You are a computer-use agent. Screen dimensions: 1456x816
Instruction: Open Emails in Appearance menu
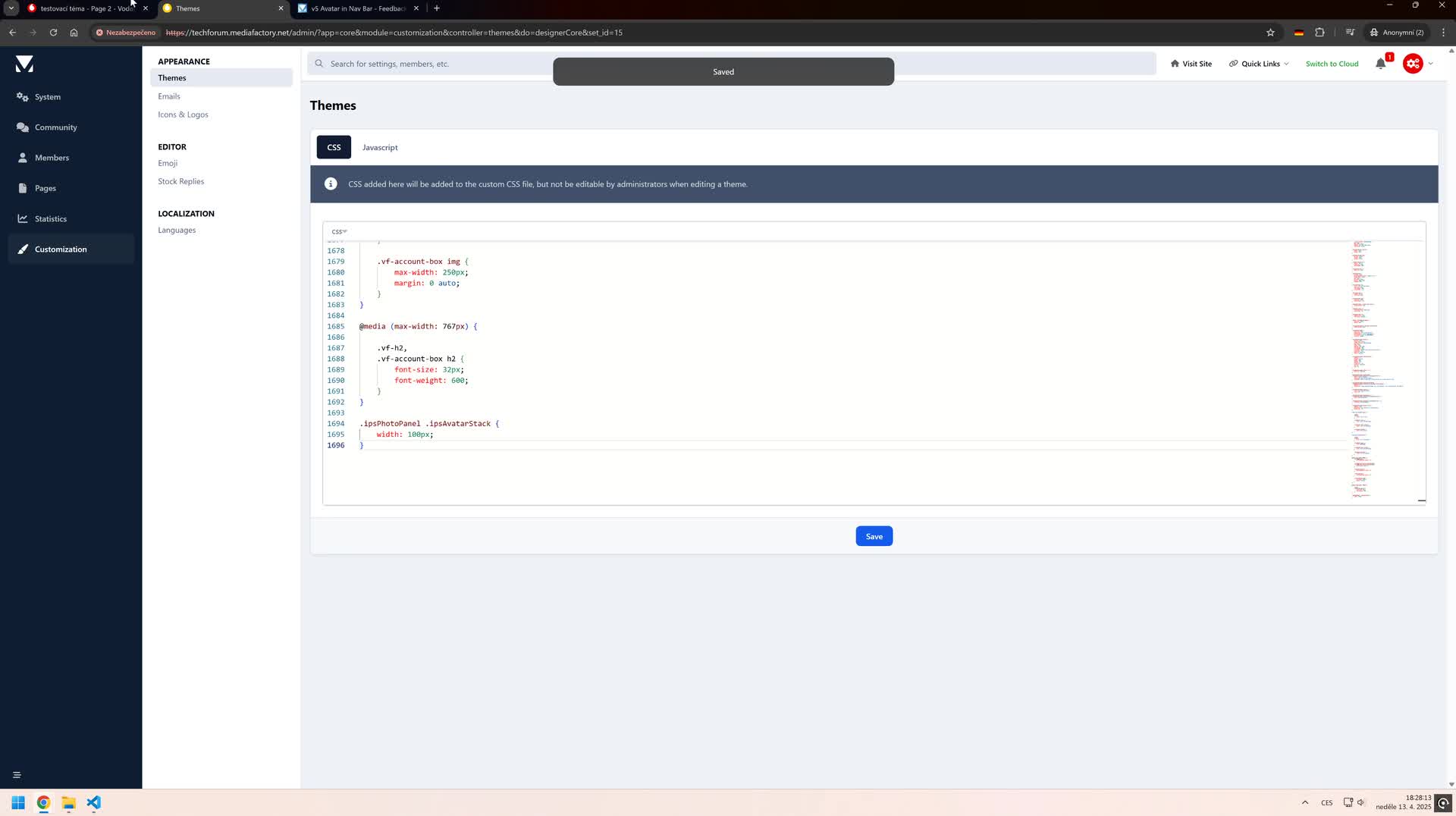pos(169,96)
